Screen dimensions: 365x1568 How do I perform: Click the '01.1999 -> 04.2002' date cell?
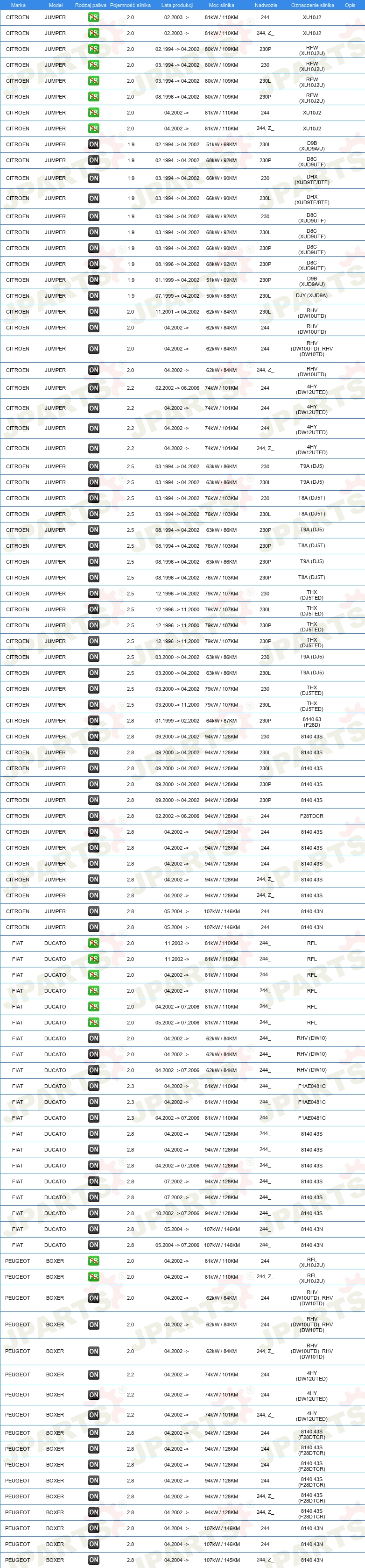tap(177, 280)
